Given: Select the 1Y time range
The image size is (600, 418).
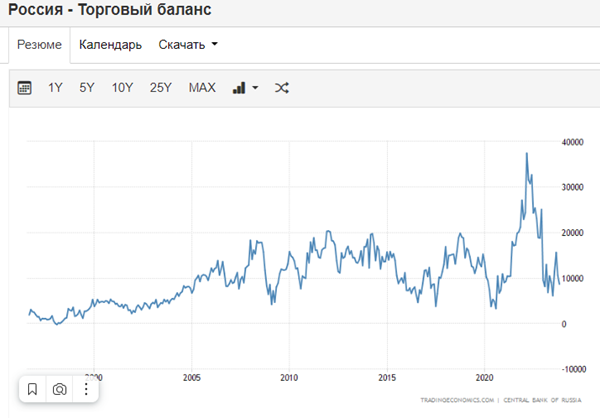Looking at the screenshot, I should click(x=56, y=88).
